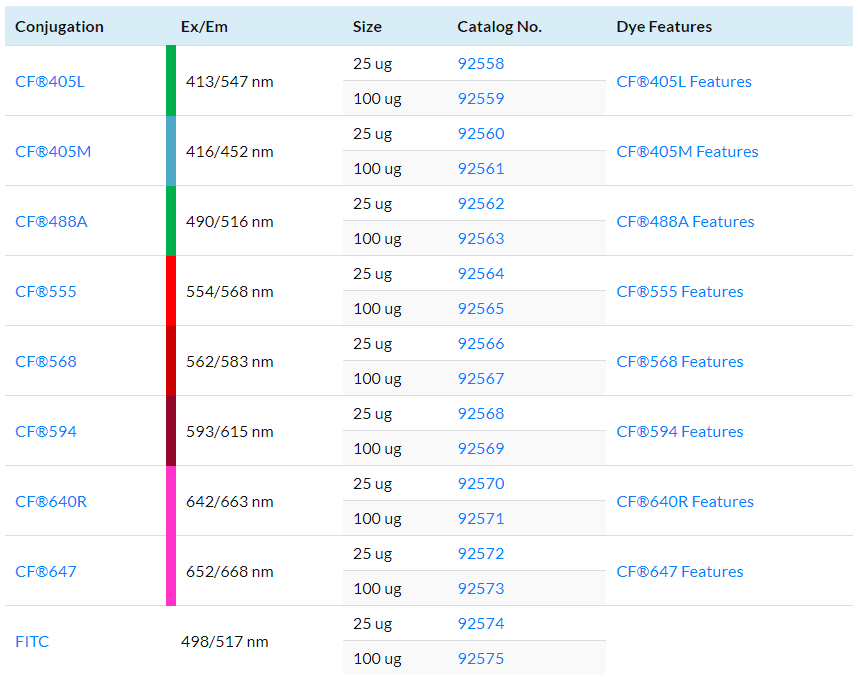
Task: Click the Catalog No. column header
Action: [x=499, y=27]
